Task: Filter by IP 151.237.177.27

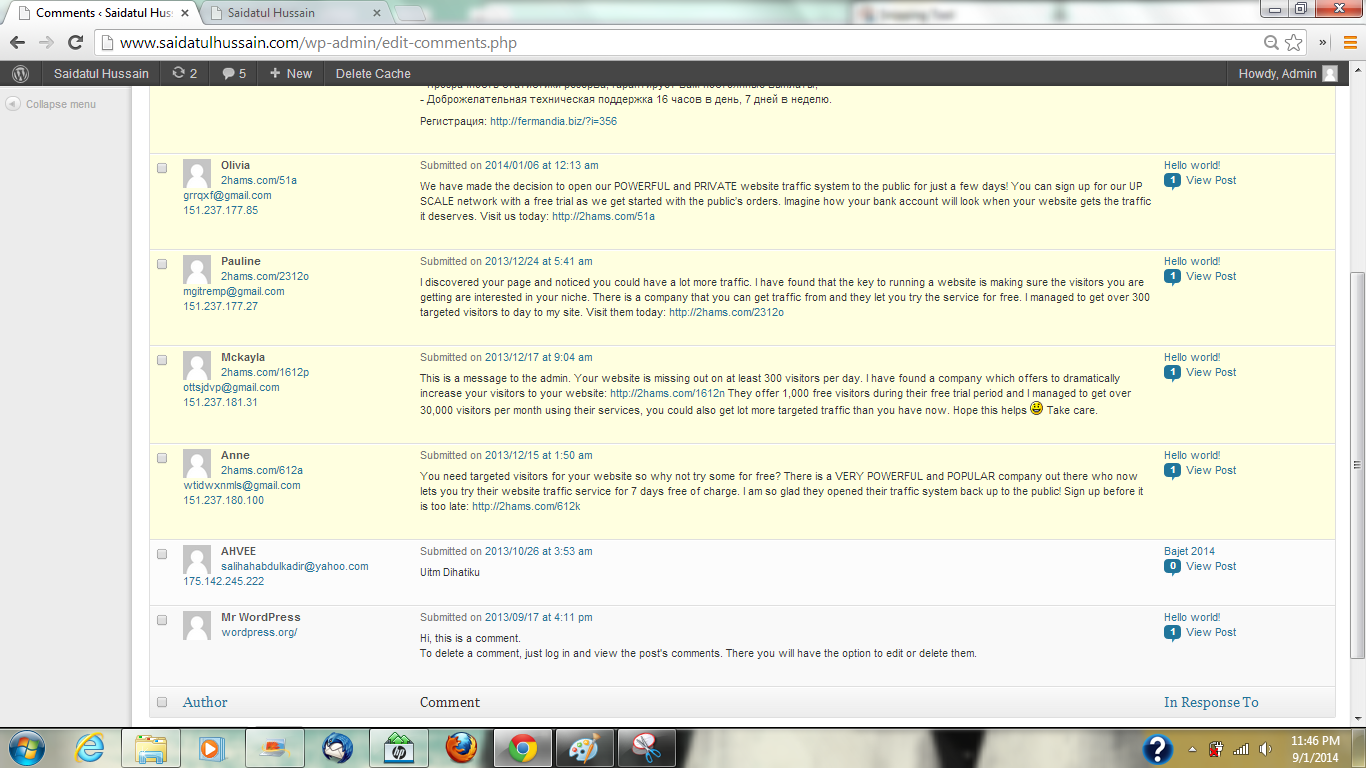Action: coord(220,306)
